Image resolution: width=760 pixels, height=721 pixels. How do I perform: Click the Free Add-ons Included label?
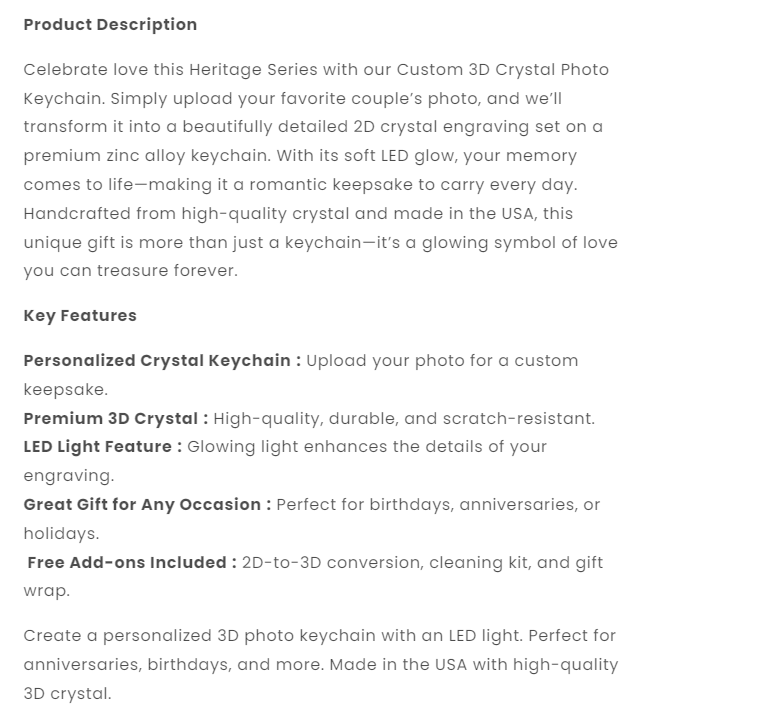click(x=132, y=563)
